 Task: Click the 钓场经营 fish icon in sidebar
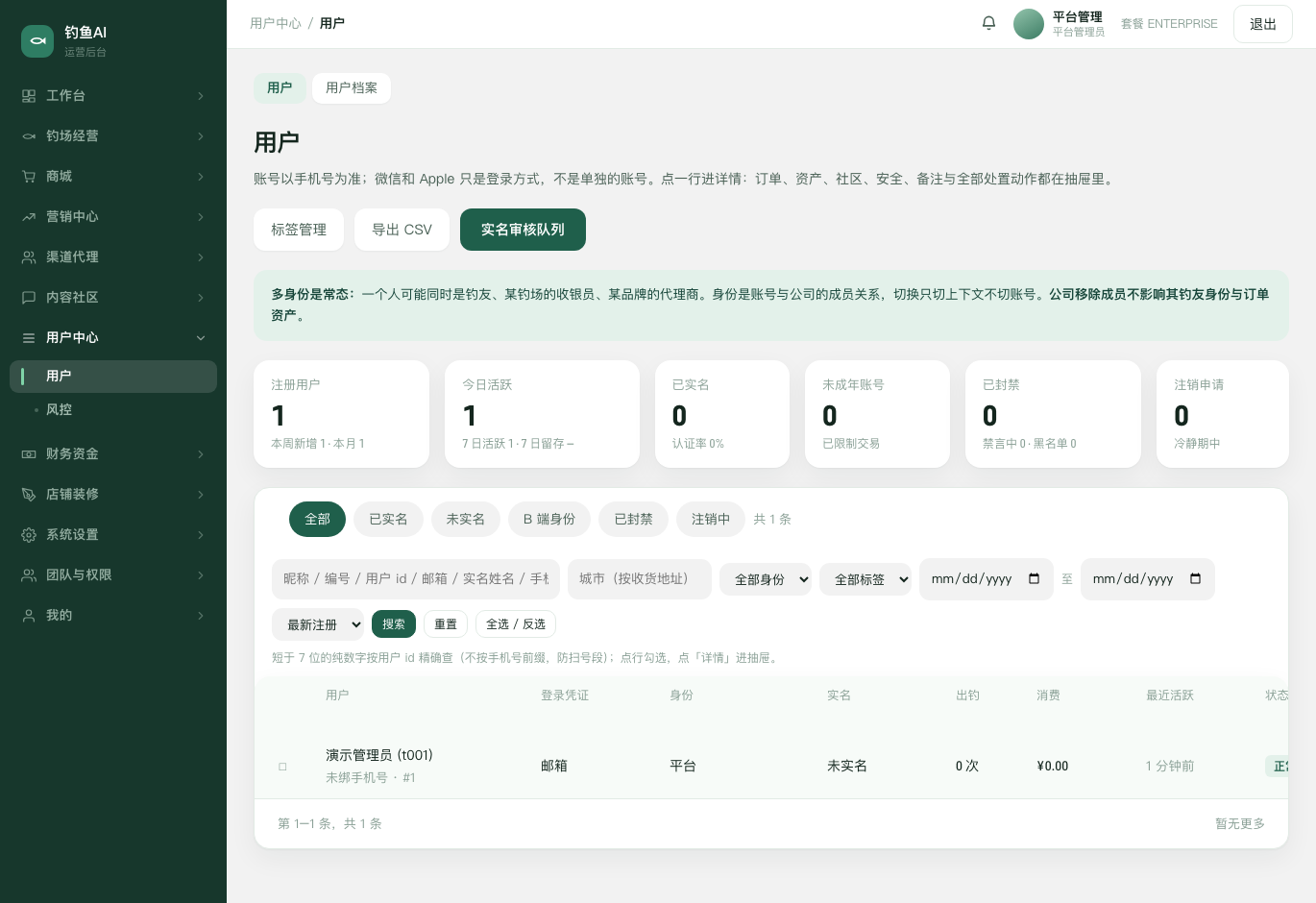29,136
